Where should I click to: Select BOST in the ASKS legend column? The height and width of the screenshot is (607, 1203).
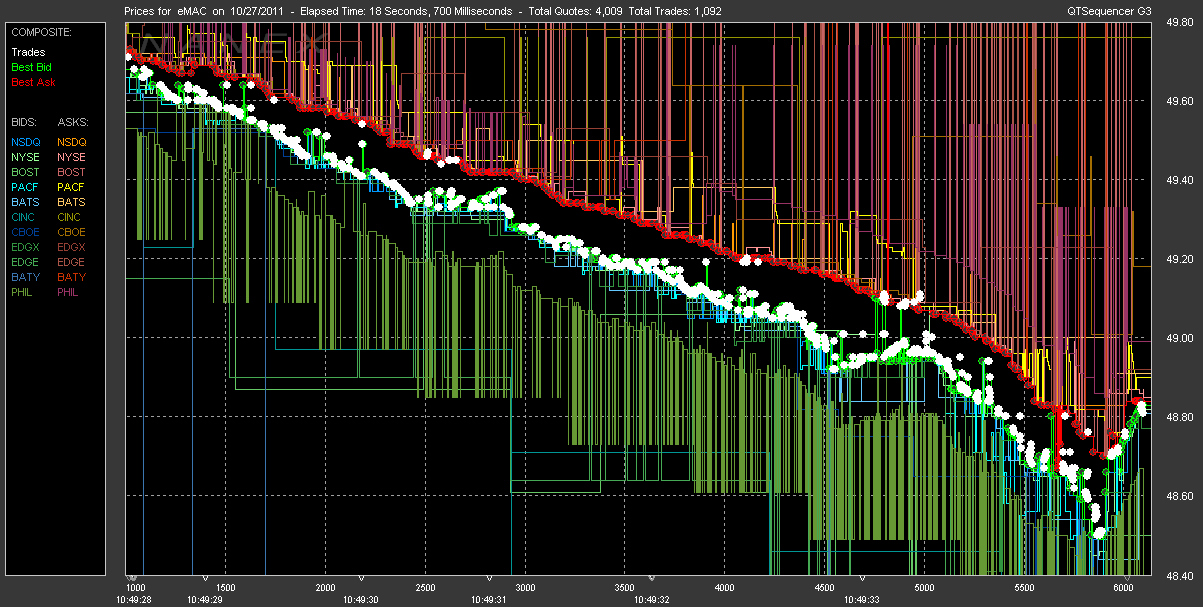click(72, 172)
